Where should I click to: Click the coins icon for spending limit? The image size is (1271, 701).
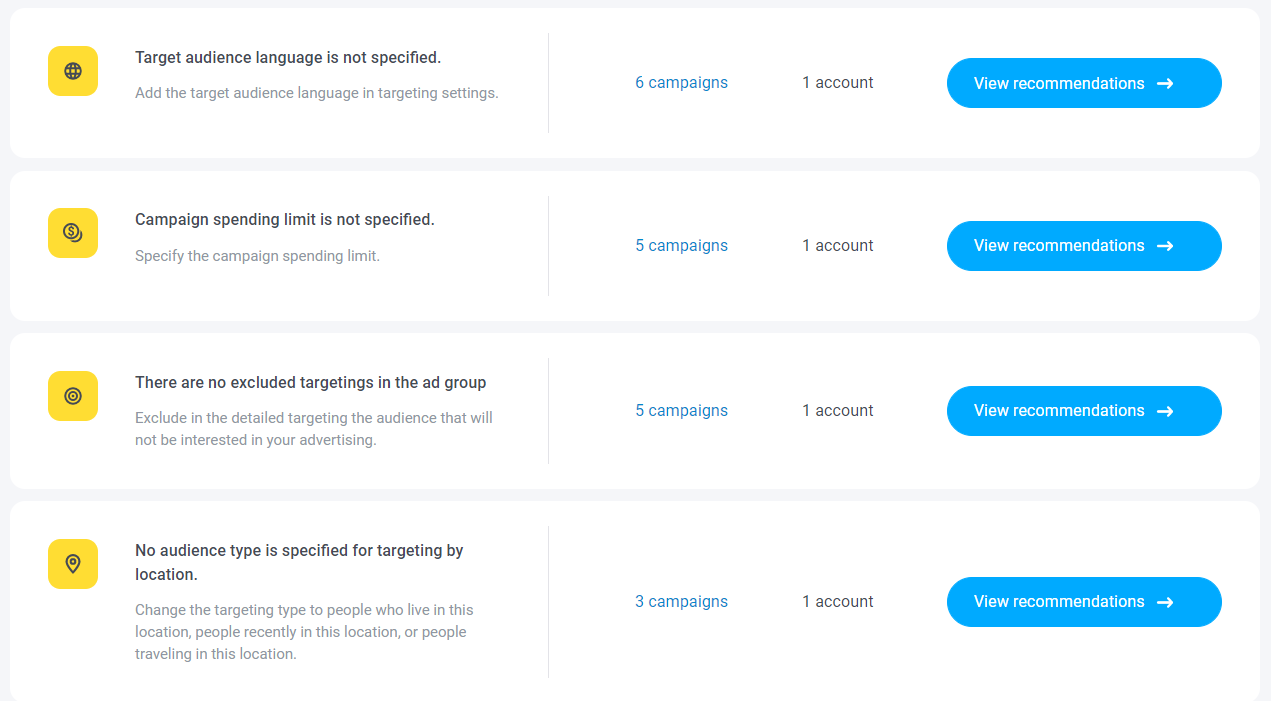pyautogui.click(x=73, y=233)
